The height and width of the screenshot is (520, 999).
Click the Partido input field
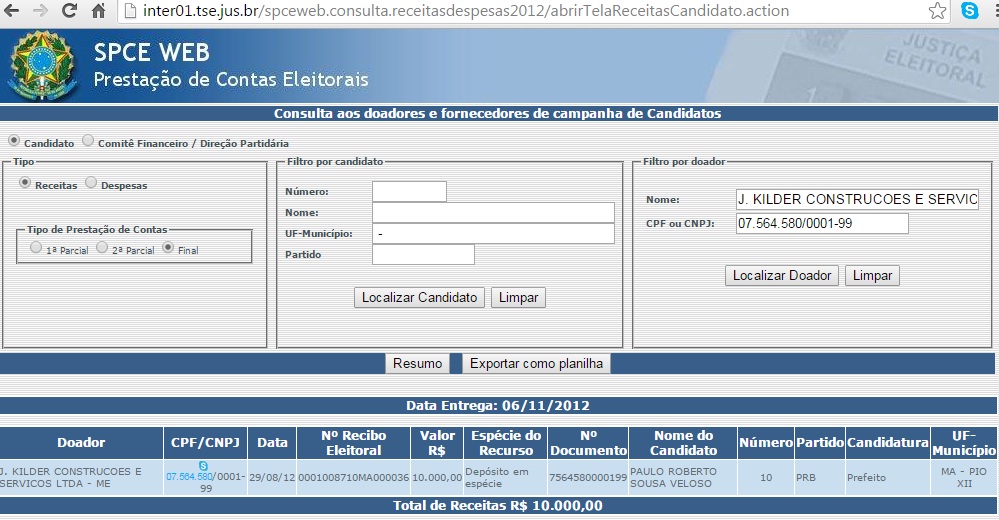[x=423, y=254]
